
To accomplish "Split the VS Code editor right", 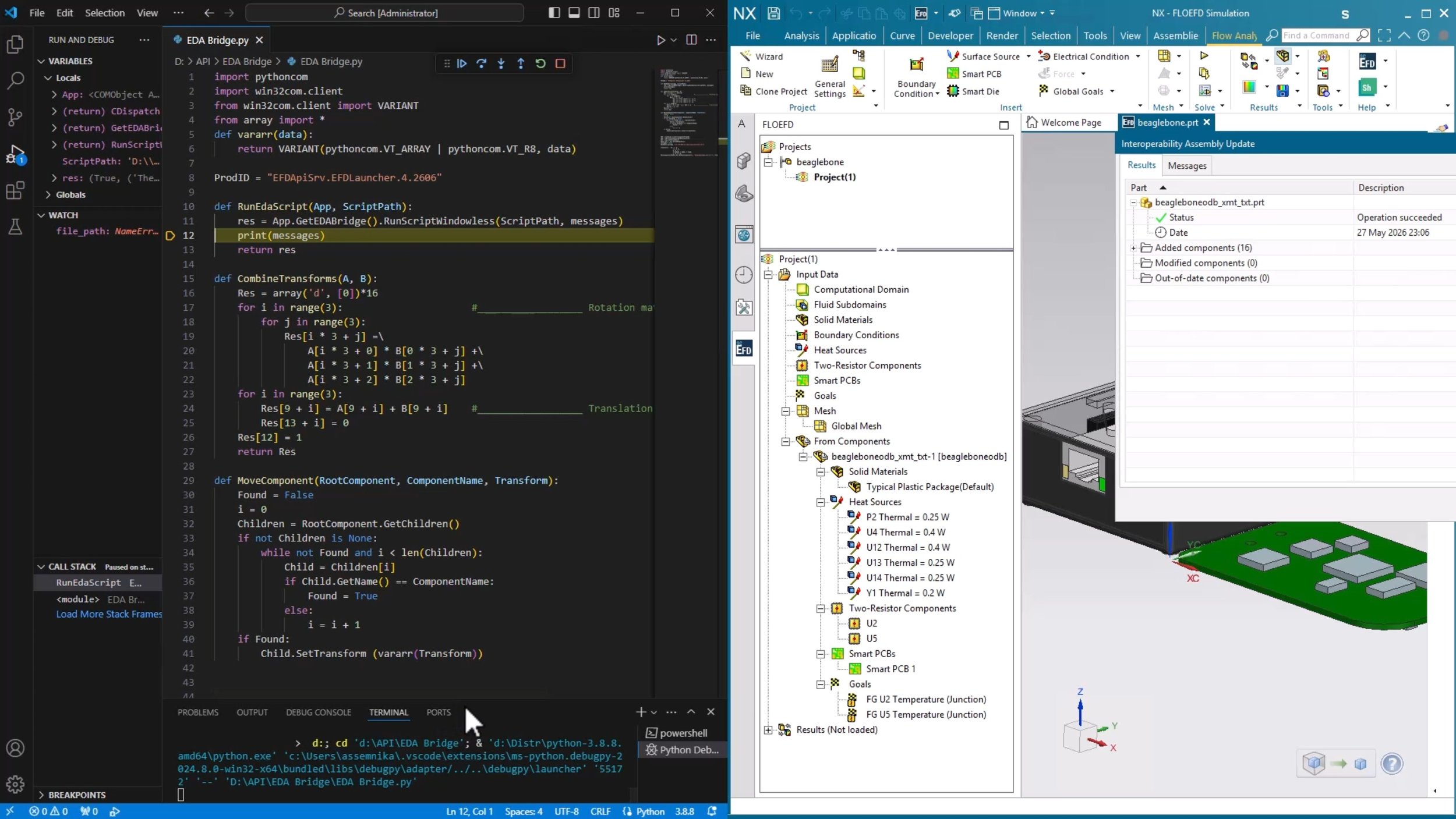I will point(691,40).
